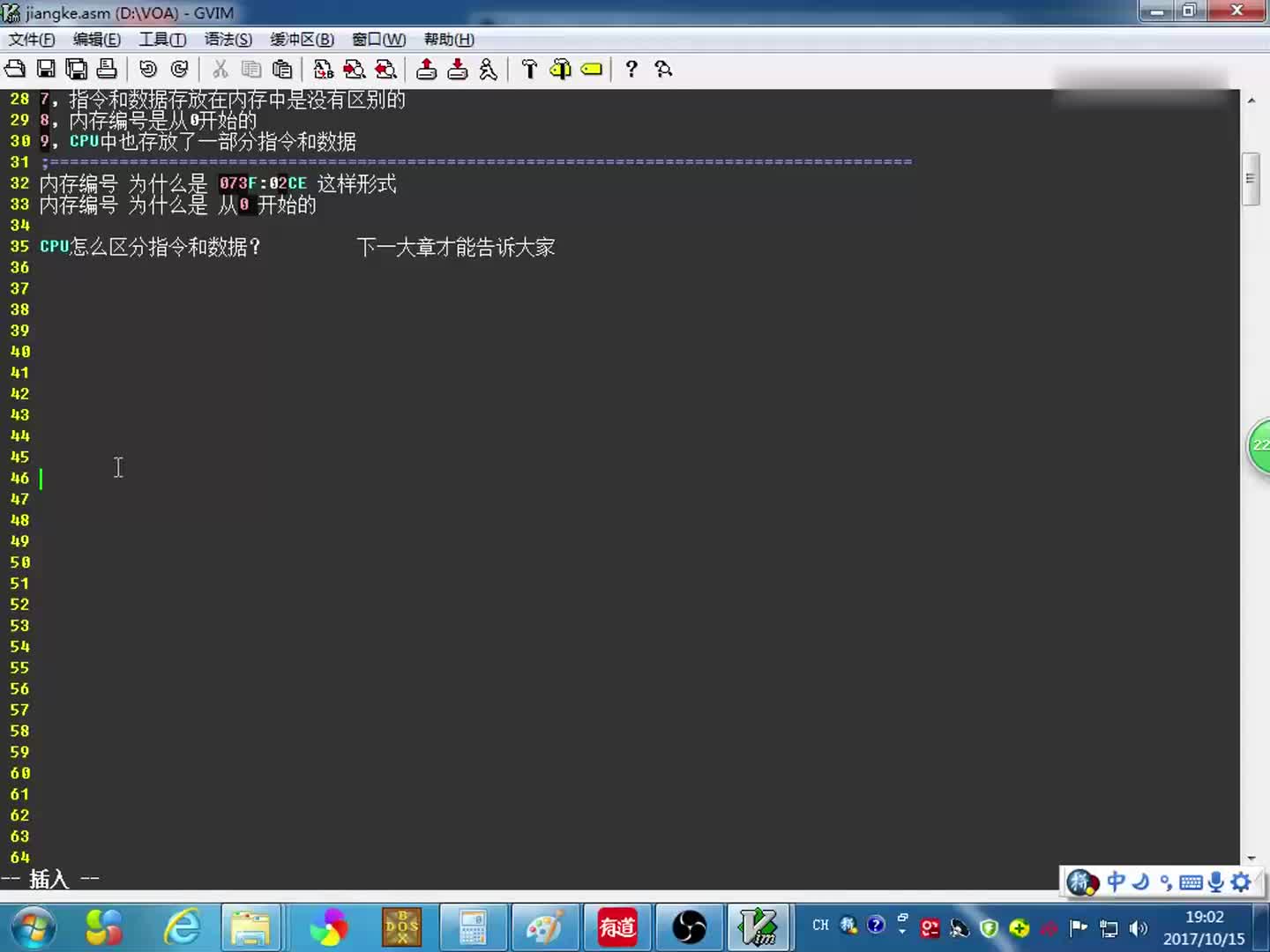Click the vertical scrollbar thumb

tap(1251, 179)
